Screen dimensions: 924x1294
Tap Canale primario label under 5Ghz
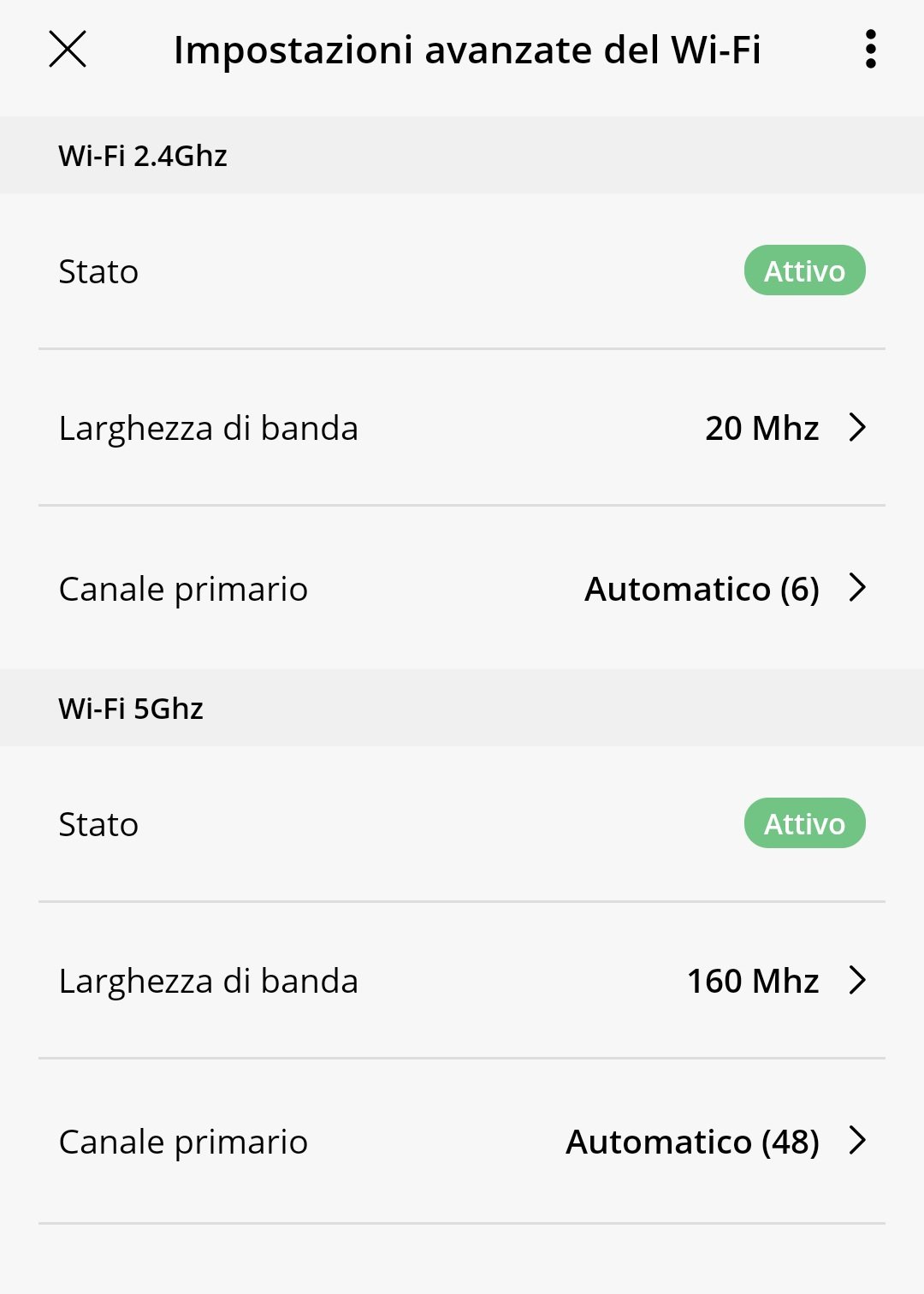tap(183, 1142)
